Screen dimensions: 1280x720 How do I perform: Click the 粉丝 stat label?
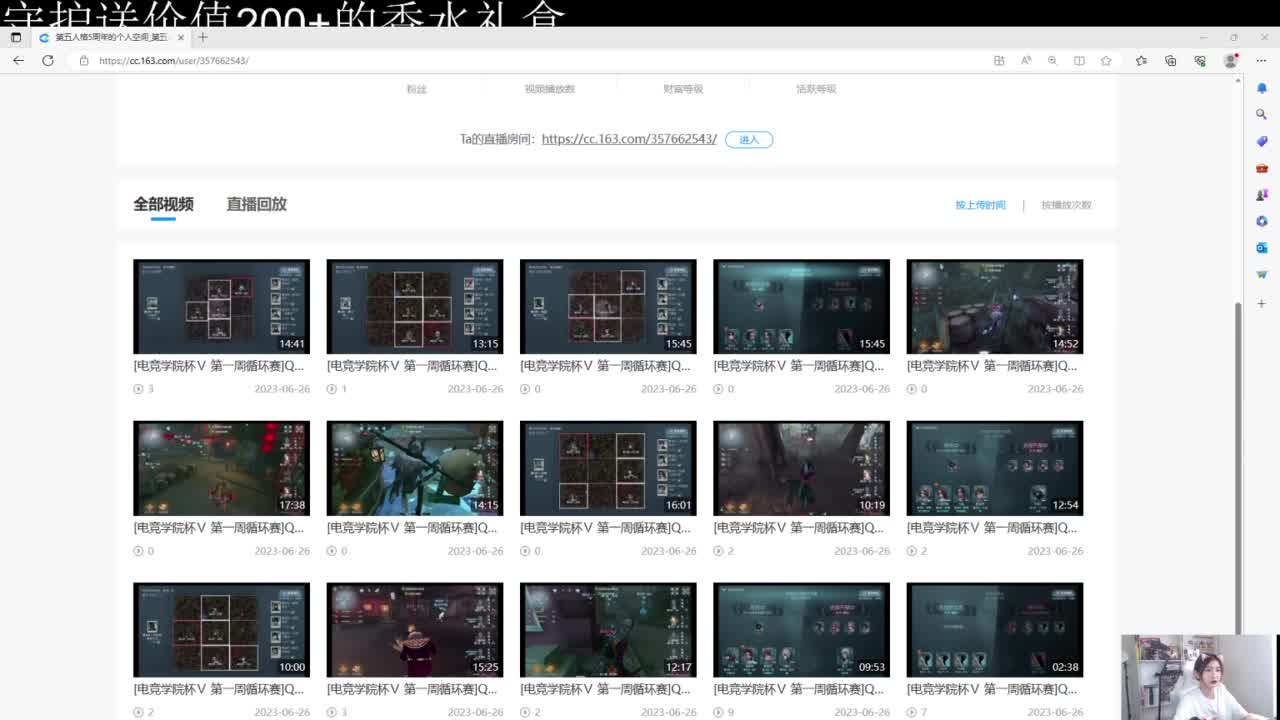[x=416, y=89]
